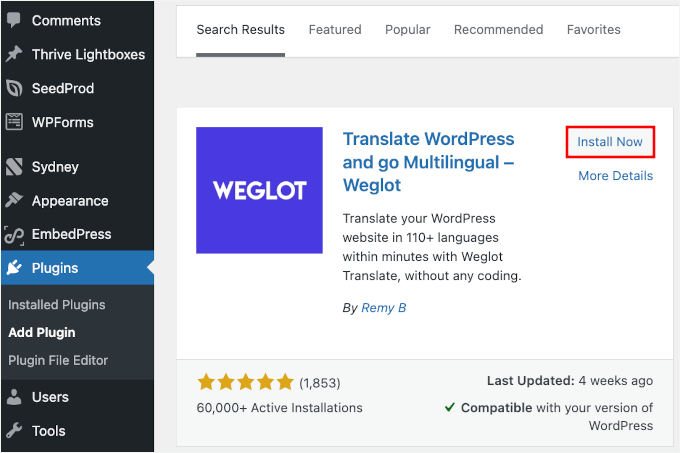
Task: Switch to the Featured tab
Action: [335, 29]
